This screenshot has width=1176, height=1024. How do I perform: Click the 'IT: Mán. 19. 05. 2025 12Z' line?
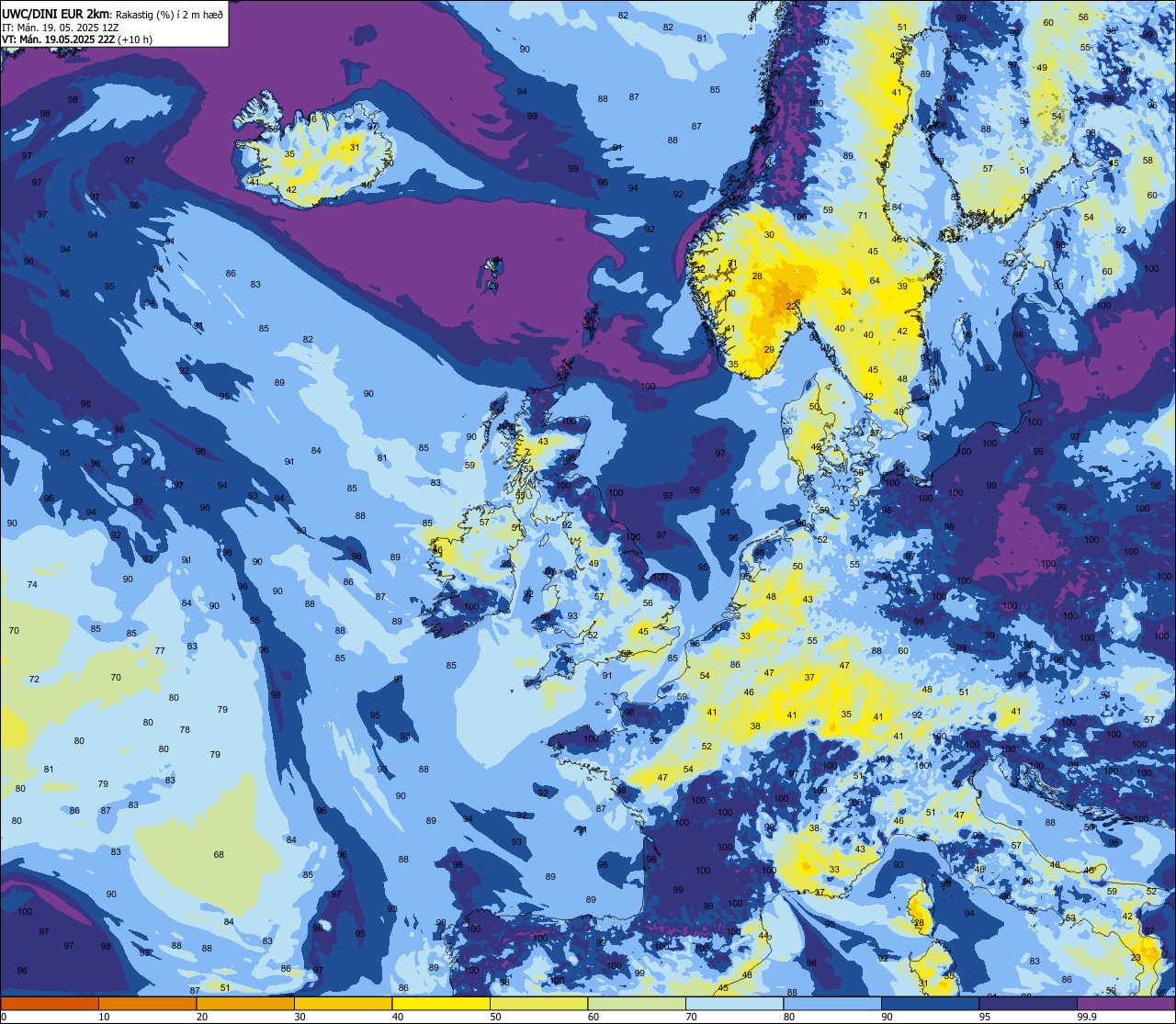[x=60, y=28]
